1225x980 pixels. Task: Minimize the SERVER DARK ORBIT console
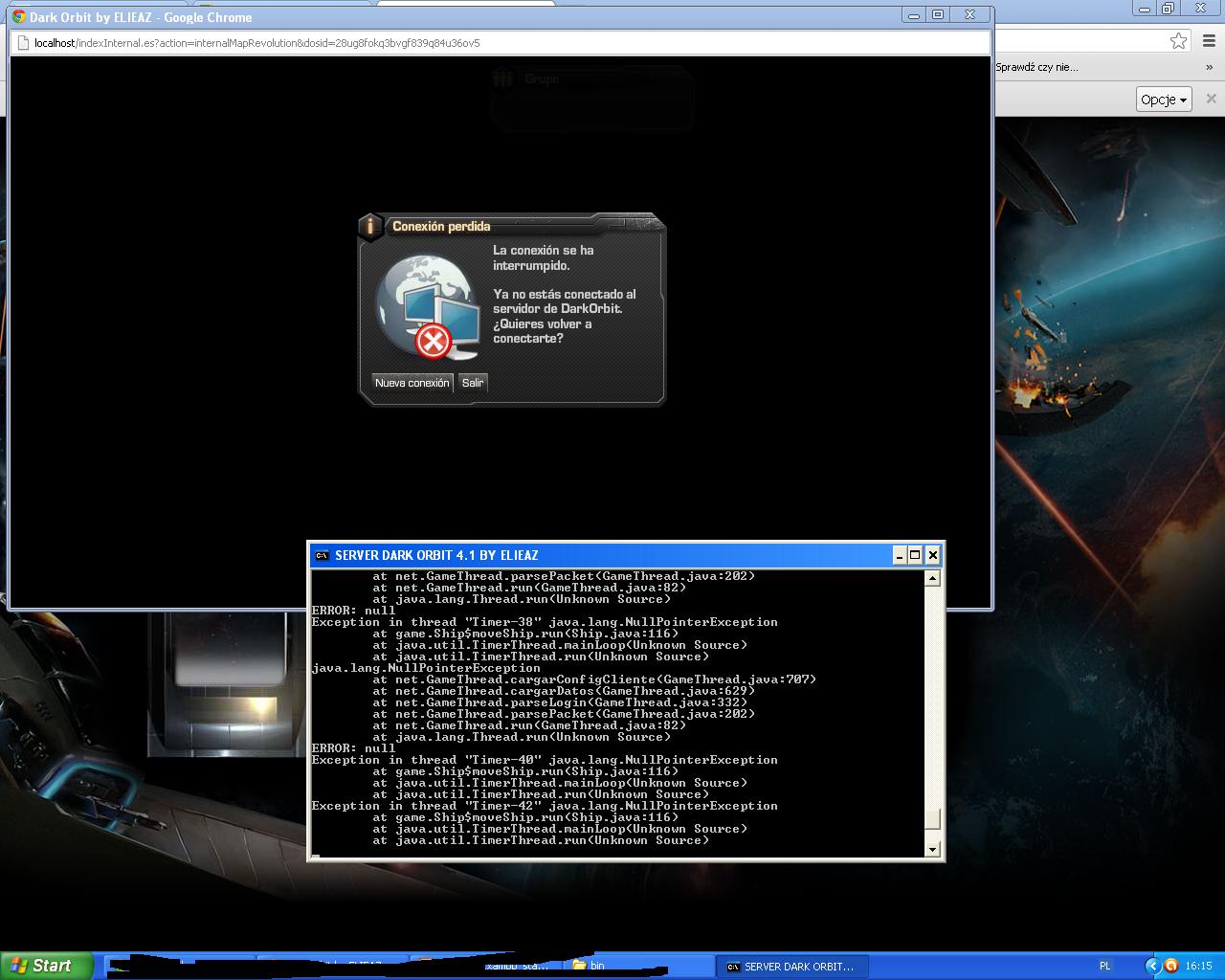point(900,555)
